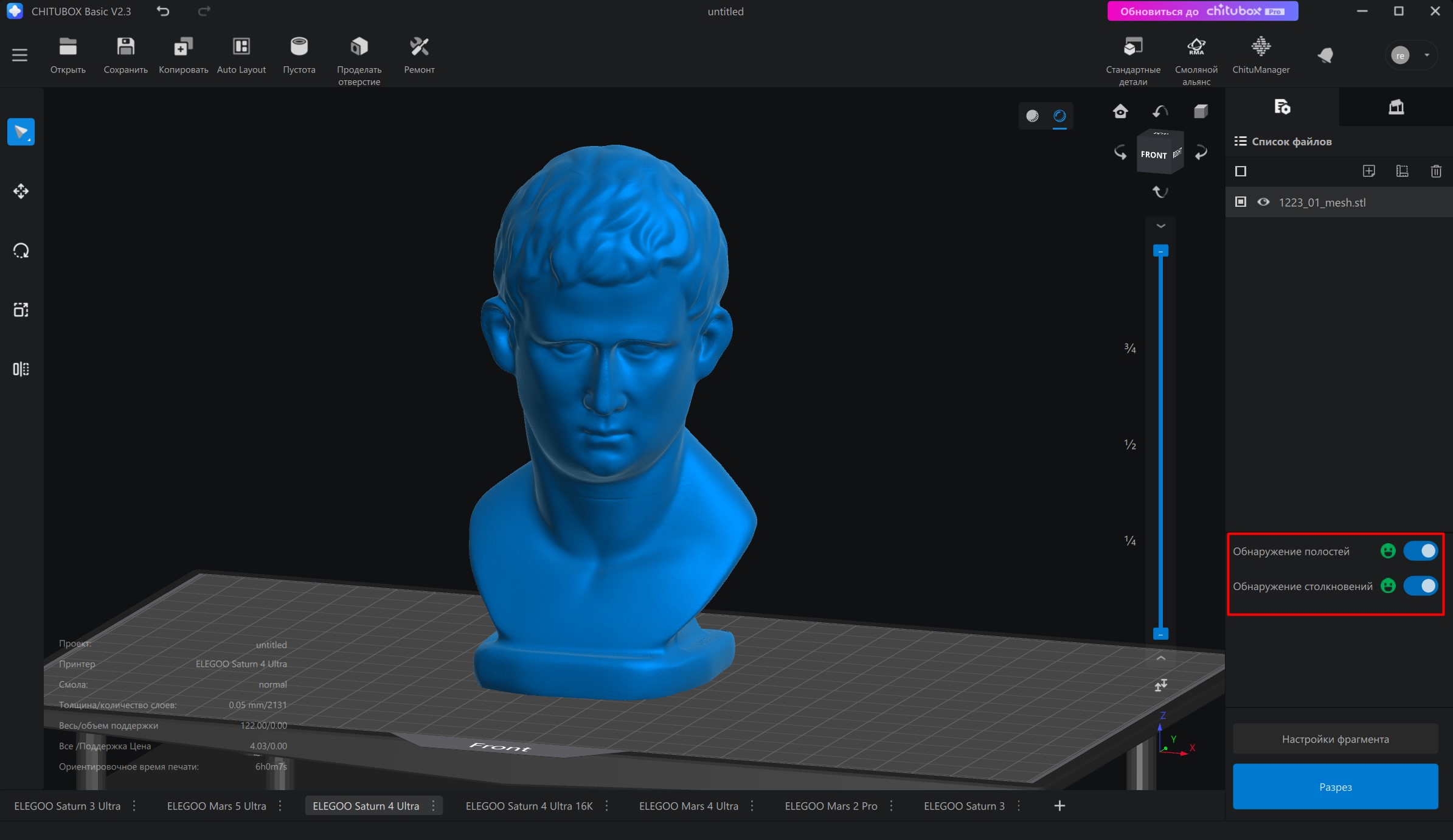Check the select-all files checkbox
Screen dimensions: 1453x840
click(1241, 172)
